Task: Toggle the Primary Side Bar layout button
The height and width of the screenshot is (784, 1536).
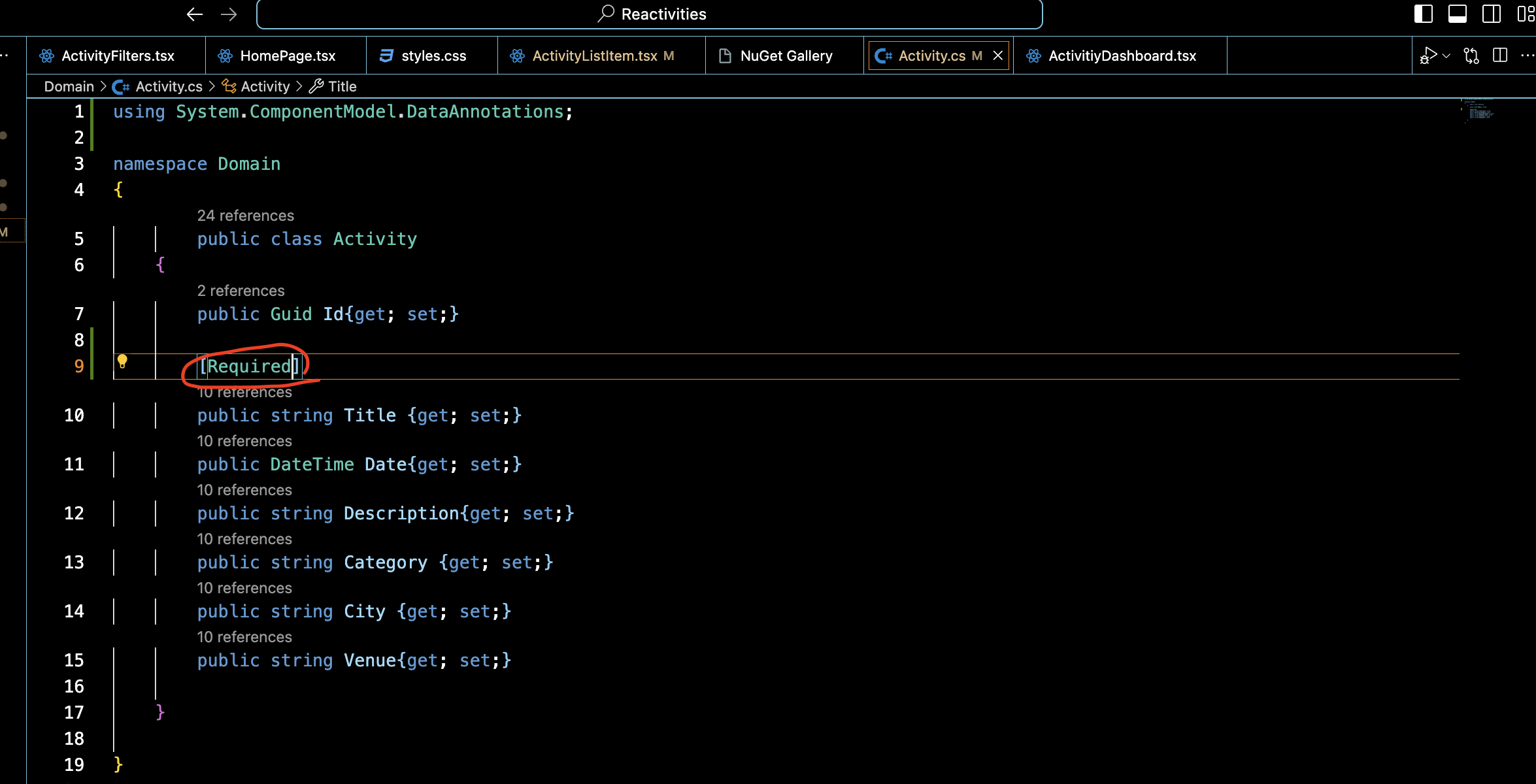Action: pos(1423,14)
